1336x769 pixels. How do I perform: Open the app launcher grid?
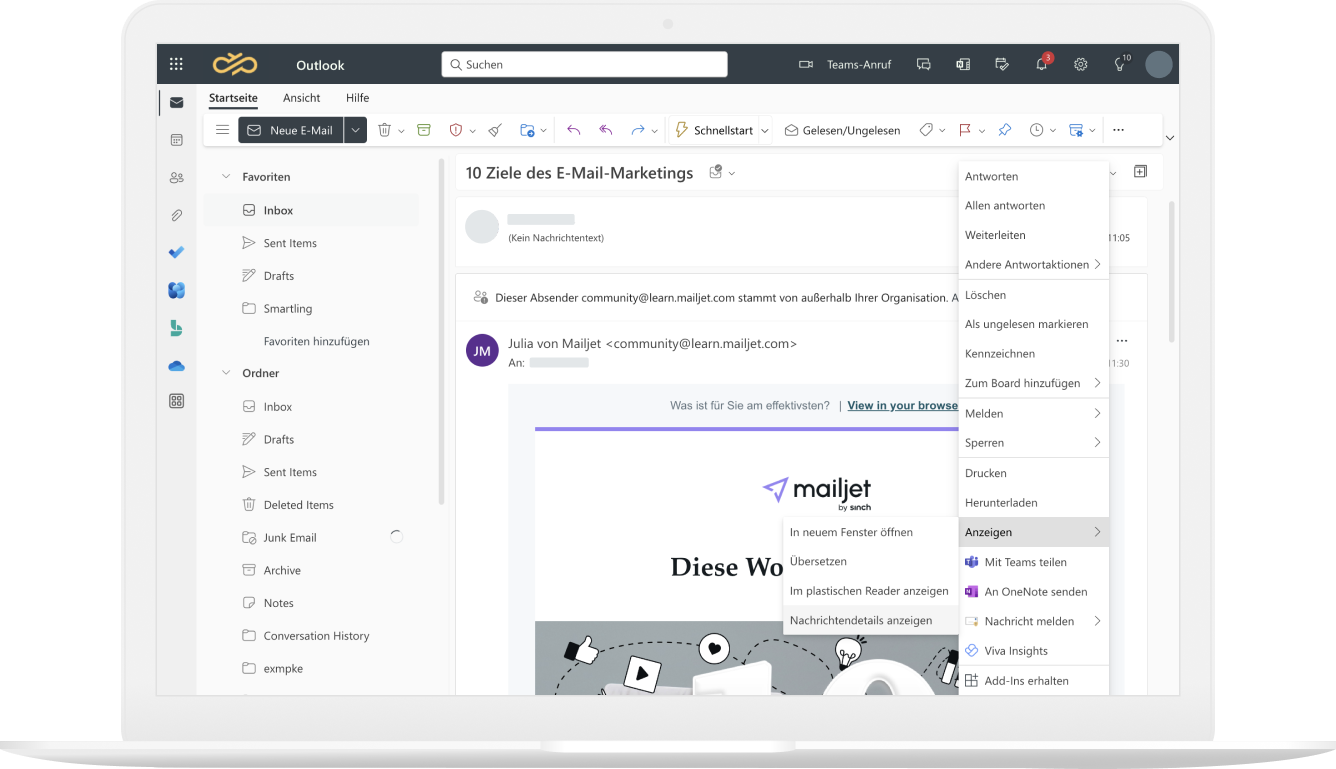click(176, 64)
